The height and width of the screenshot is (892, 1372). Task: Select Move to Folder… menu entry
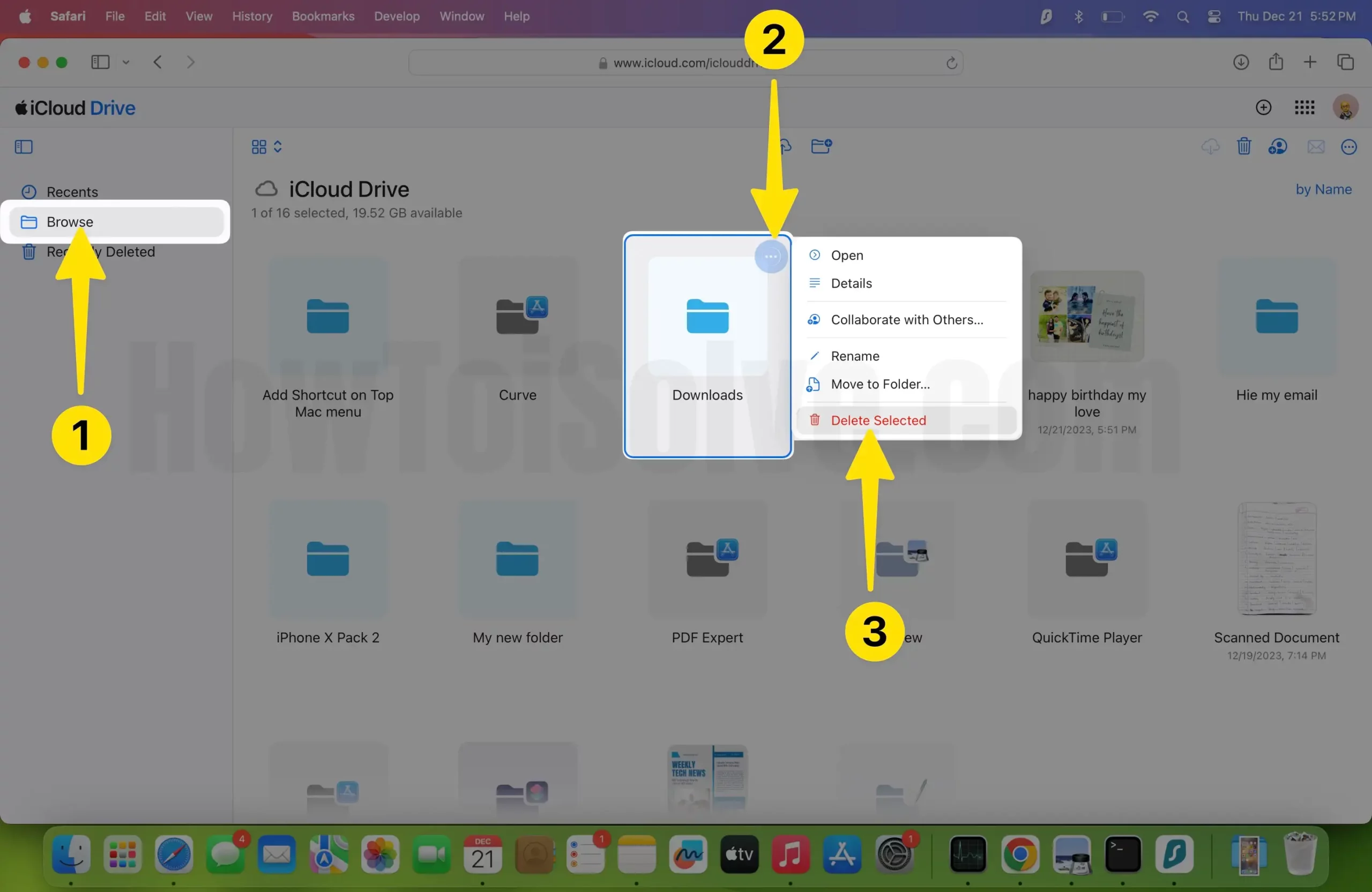click(906, 384)
